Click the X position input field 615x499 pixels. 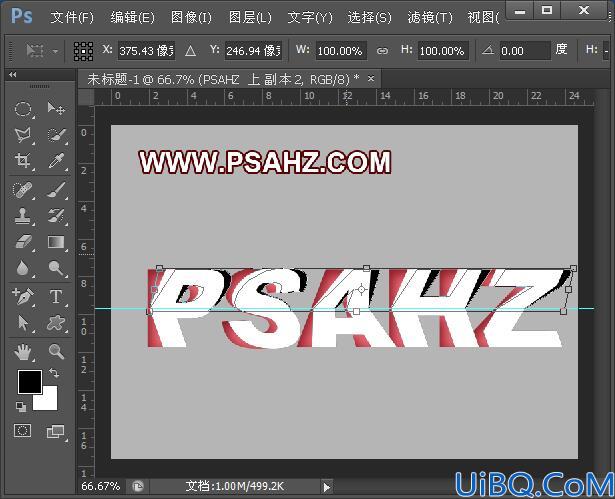point(147,51)
